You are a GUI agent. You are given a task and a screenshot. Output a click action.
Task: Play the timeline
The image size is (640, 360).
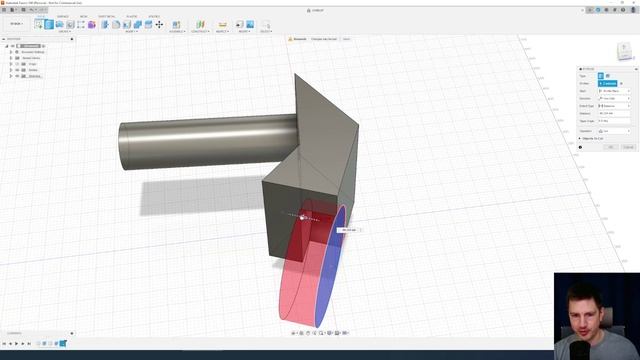click(x=16, y=344)
